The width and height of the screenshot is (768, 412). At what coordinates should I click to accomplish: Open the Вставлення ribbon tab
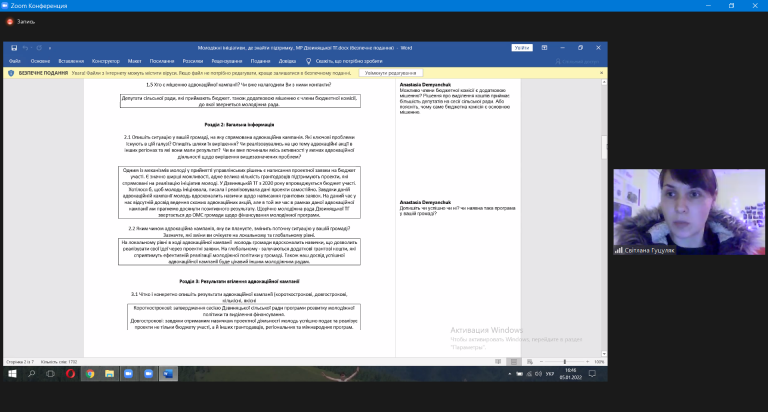click(x=71, y=61)
